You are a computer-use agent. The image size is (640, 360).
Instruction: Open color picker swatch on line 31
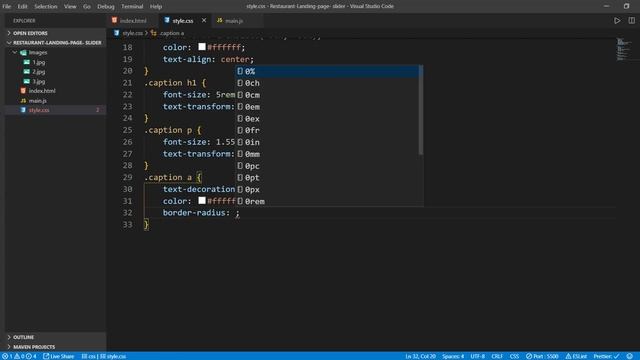(x=202, y=200)
